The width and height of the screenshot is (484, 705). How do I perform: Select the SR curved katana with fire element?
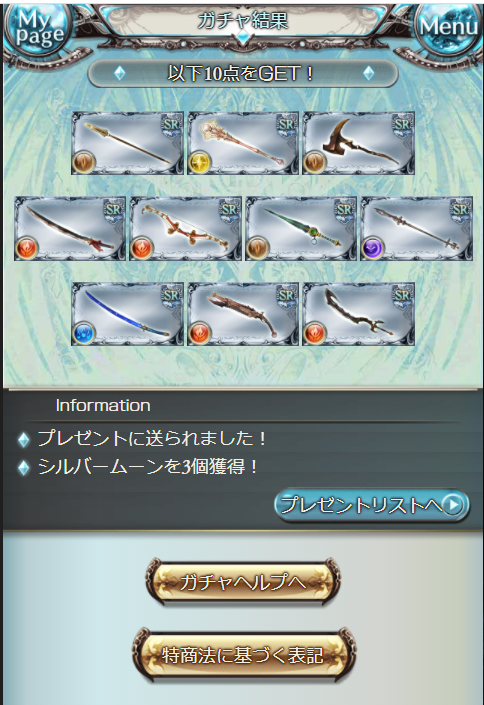tap(70, 228)
